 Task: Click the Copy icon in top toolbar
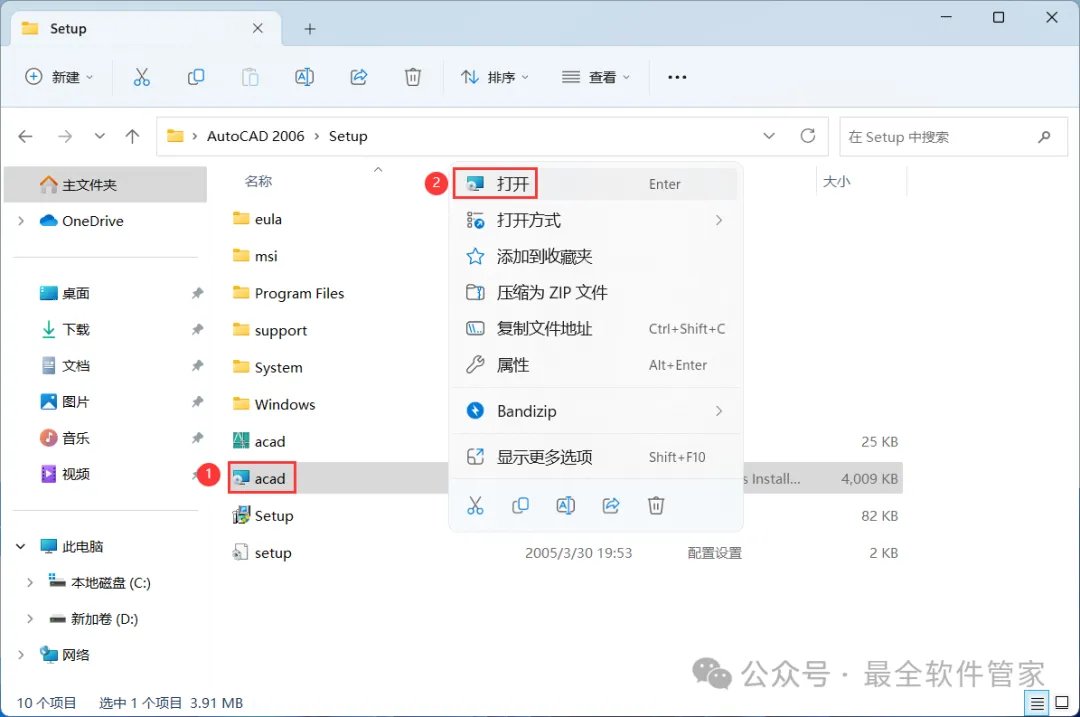(x=196, y=77)
